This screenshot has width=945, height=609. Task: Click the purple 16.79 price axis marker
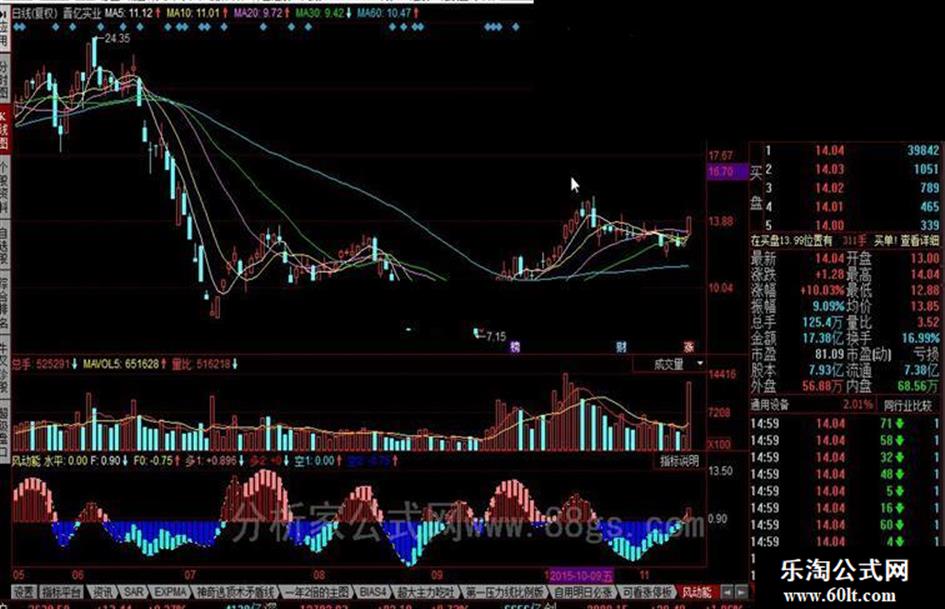pos(726,172)
